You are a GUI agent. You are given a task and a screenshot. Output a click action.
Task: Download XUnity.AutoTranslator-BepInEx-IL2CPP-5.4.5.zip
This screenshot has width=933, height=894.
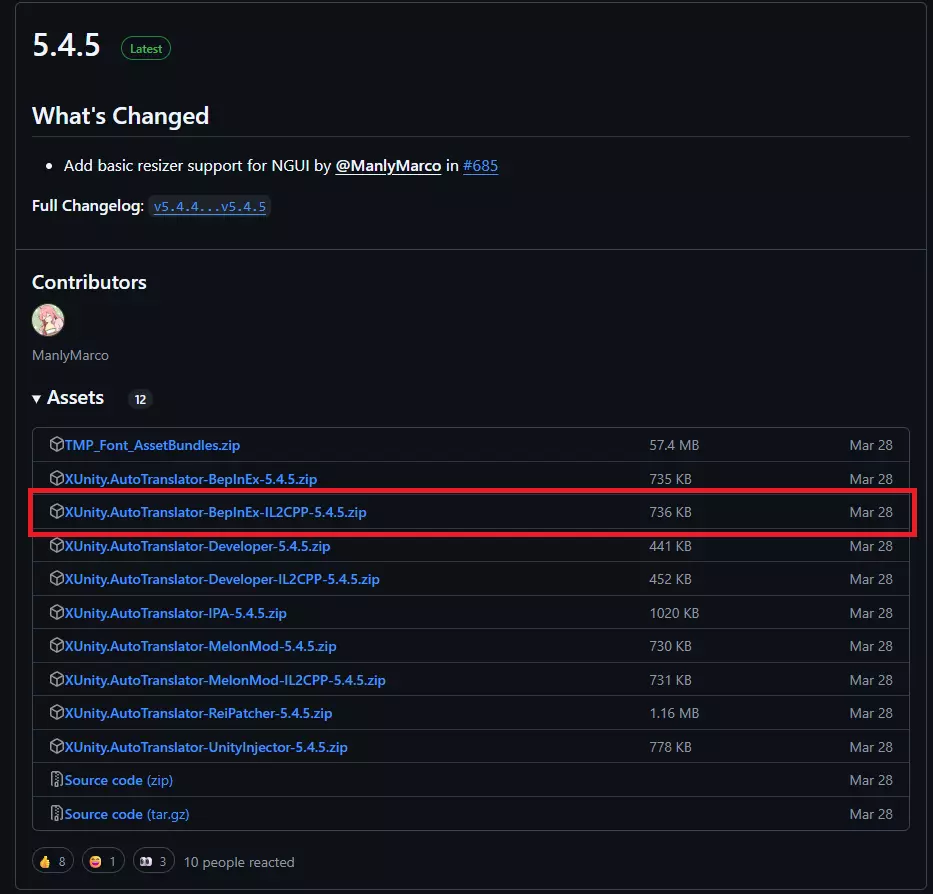coord(215,512)
